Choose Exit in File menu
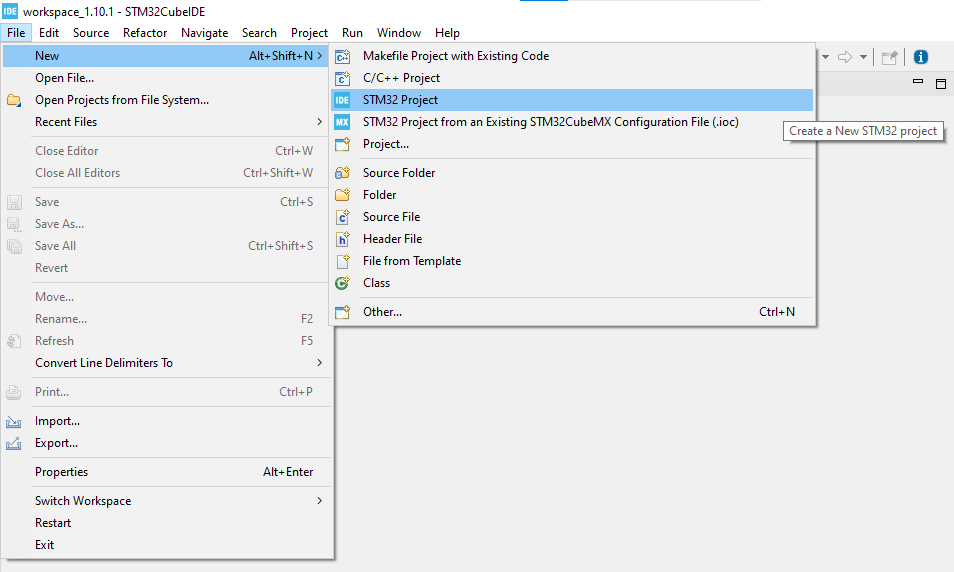954x572 pixels. (x=168, y=545)
